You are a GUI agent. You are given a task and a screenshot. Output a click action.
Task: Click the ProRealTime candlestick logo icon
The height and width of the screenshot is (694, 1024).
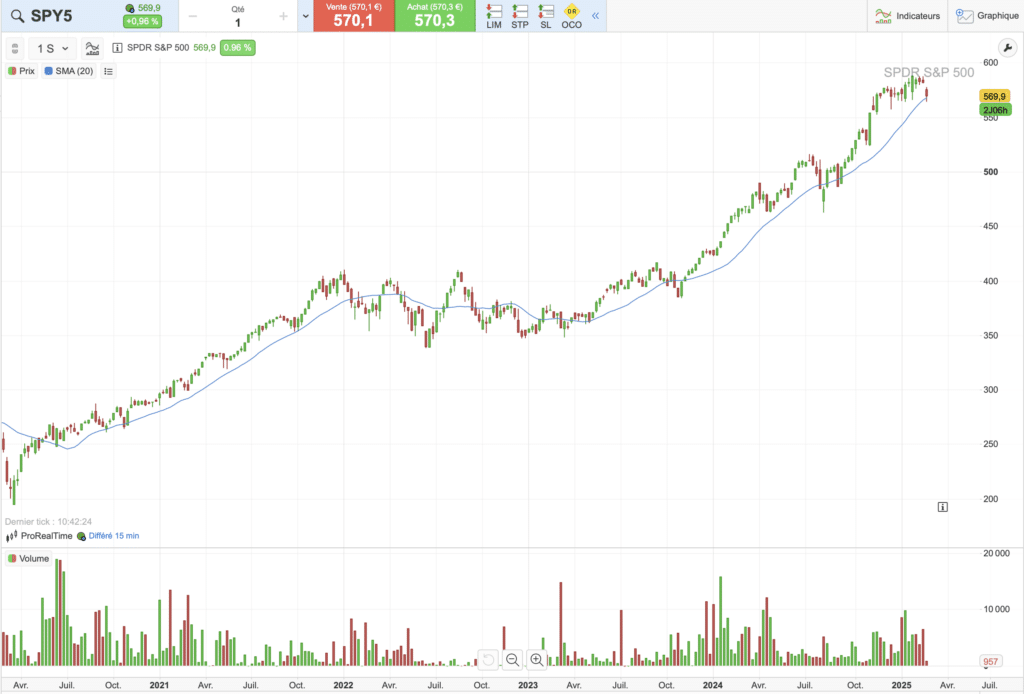pyautogui.click(x=11, y=536)
